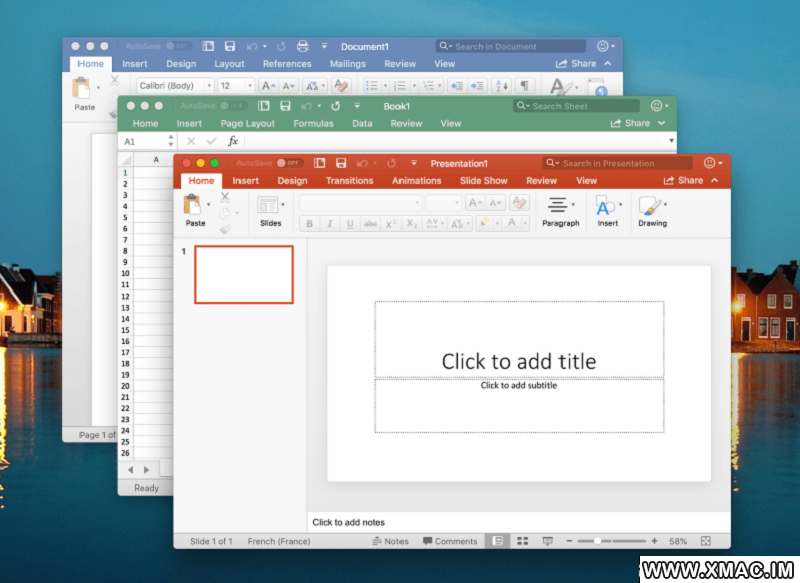Click the fx insert function icon in Excel

click(x=233, y=141)
